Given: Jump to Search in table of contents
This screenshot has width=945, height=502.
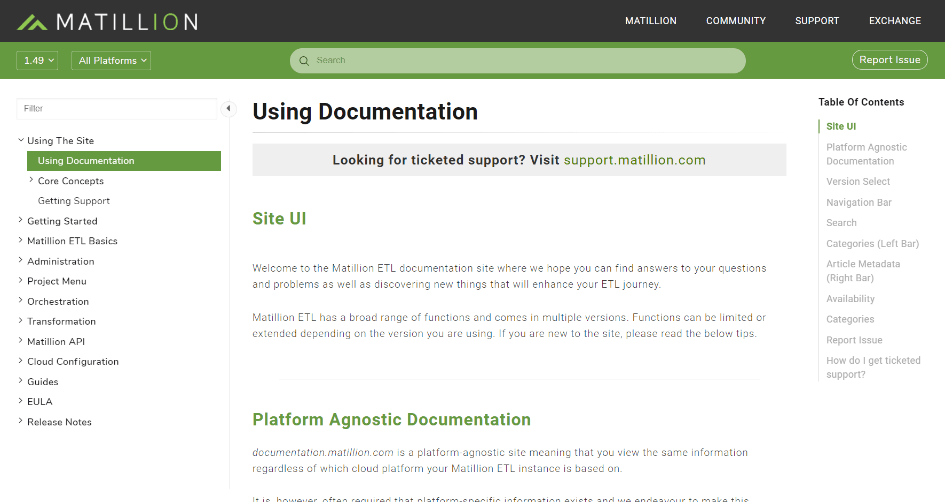Looking at the screenshot, I should point(841,223).
